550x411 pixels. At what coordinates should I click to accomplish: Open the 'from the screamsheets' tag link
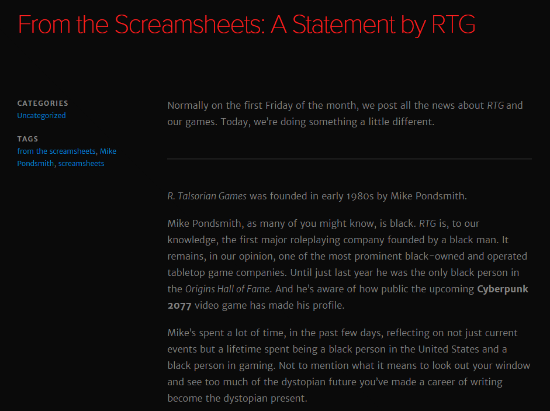[56, 151]
